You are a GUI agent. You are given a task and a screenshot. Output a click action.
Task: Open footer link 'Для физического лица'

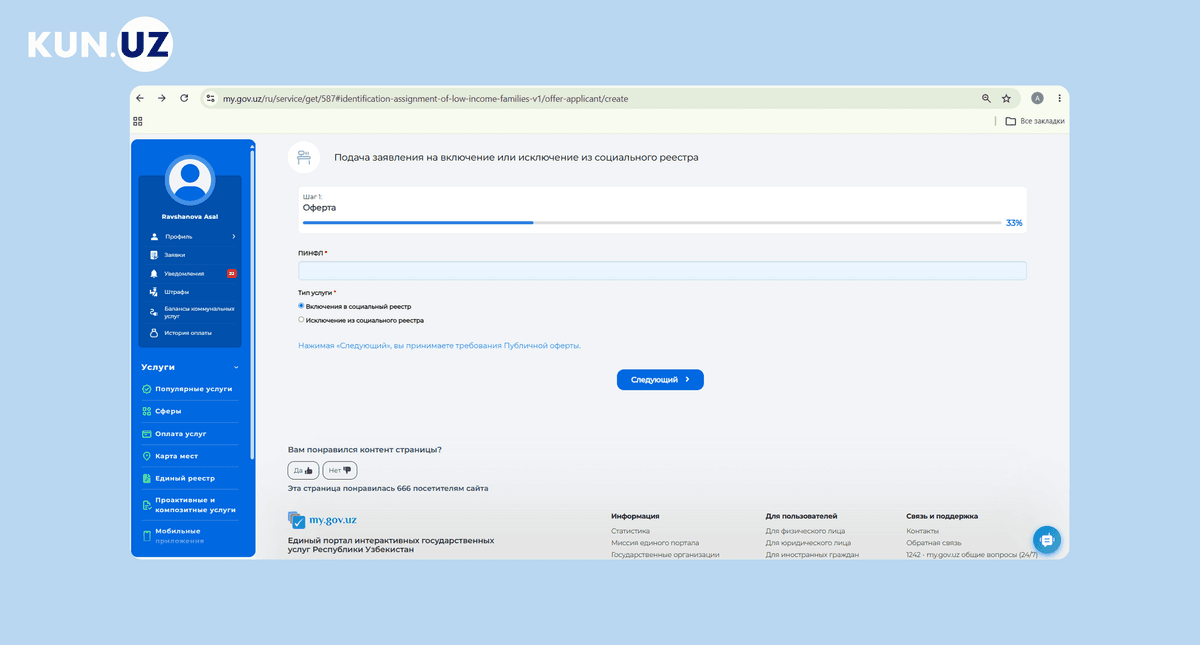(x=805, y=531)
